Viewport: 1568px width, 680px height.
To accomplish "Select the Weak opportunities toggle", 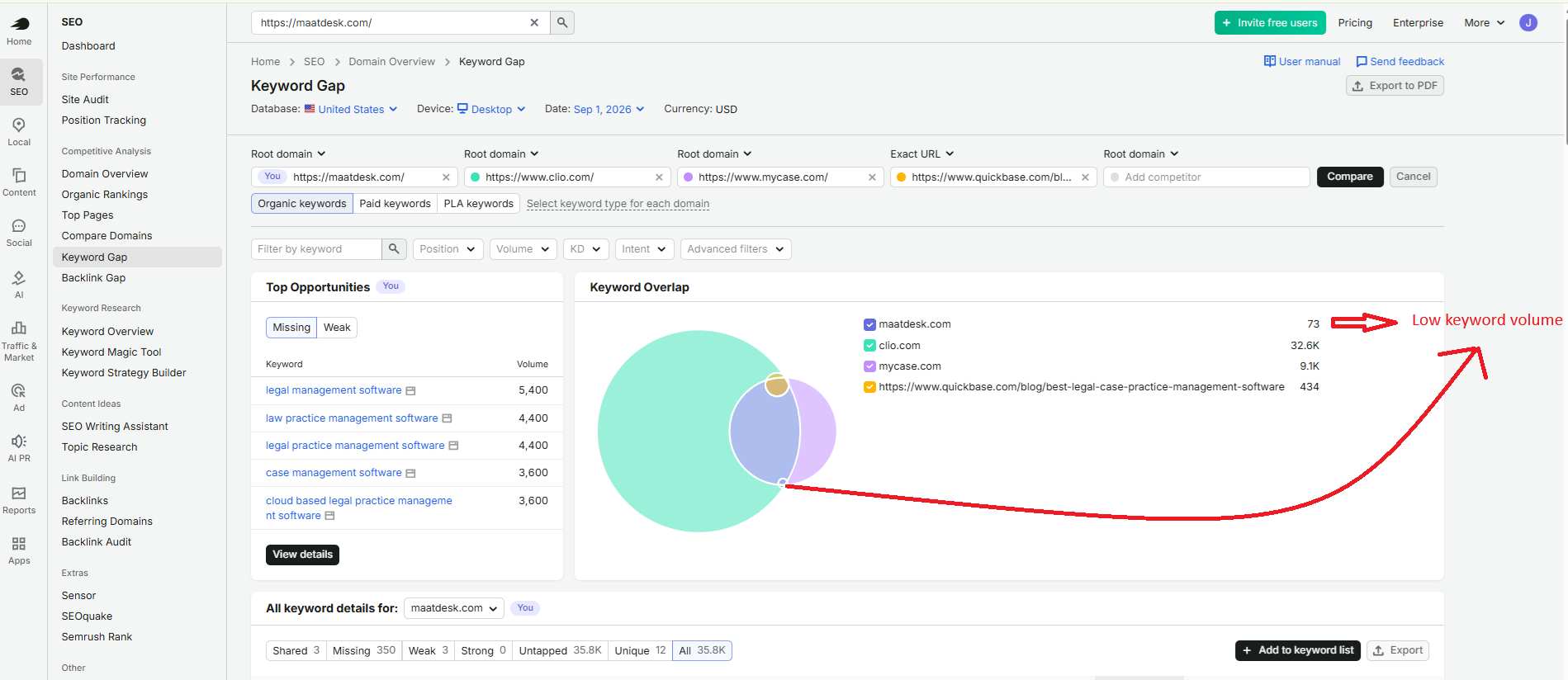I will (x=337, y=328).
